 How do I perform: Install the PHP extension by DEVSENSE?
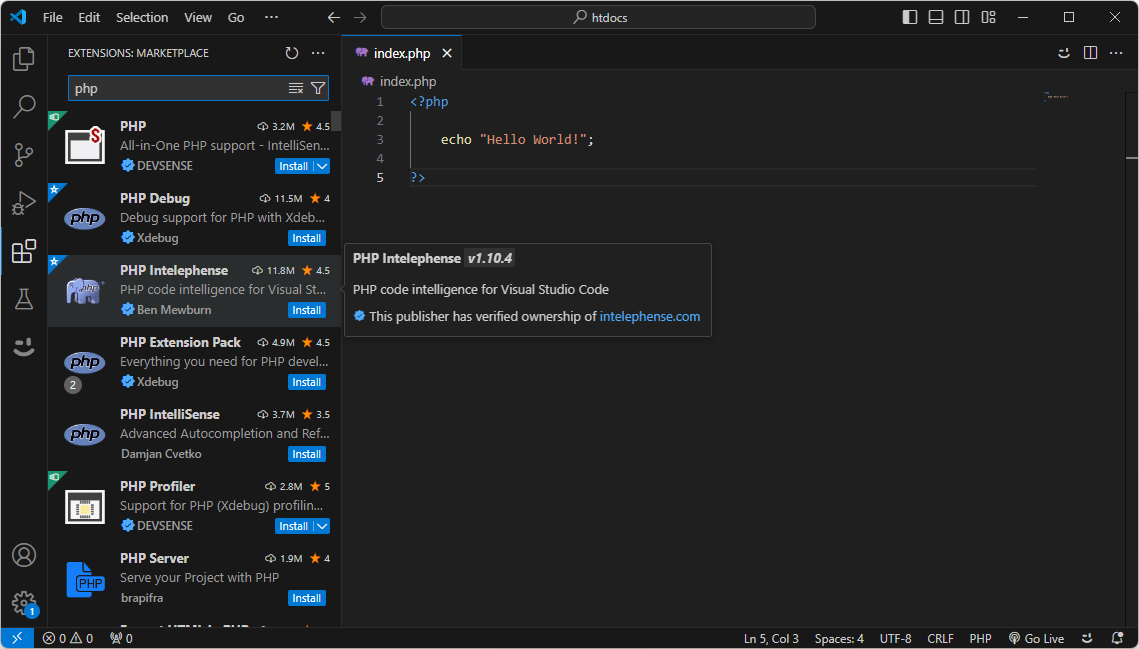click(293, 166)
